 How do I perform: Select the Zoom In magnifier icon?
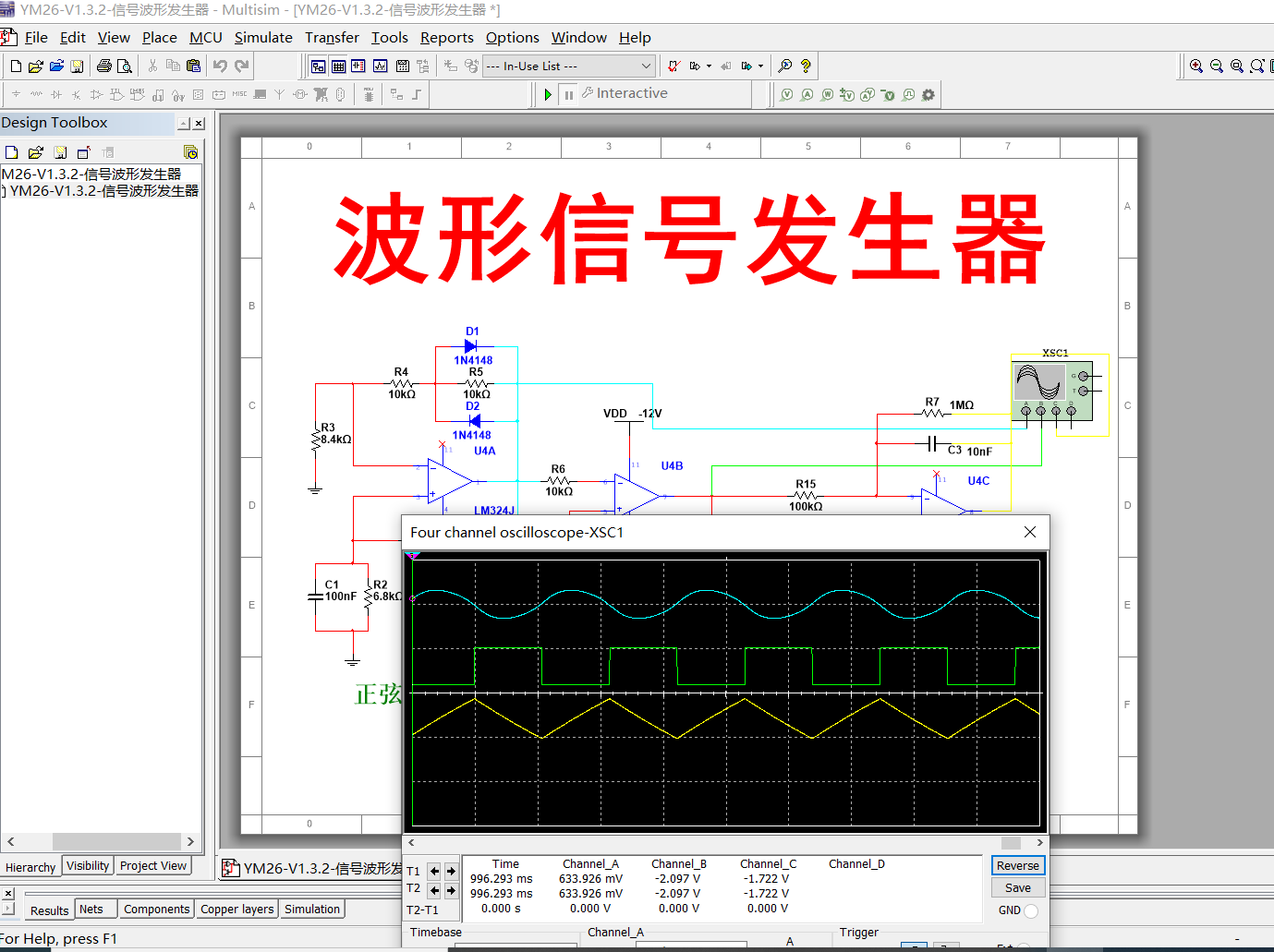coord(1196,66)
